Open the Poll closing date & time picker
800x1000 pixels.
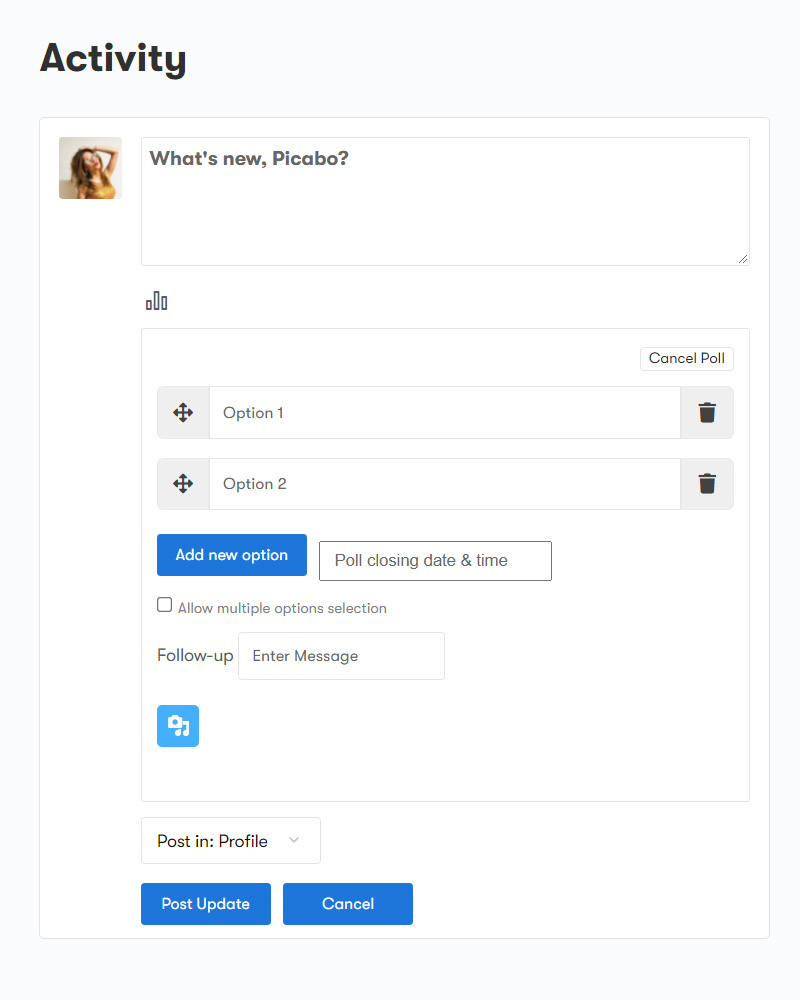point(435,561)
